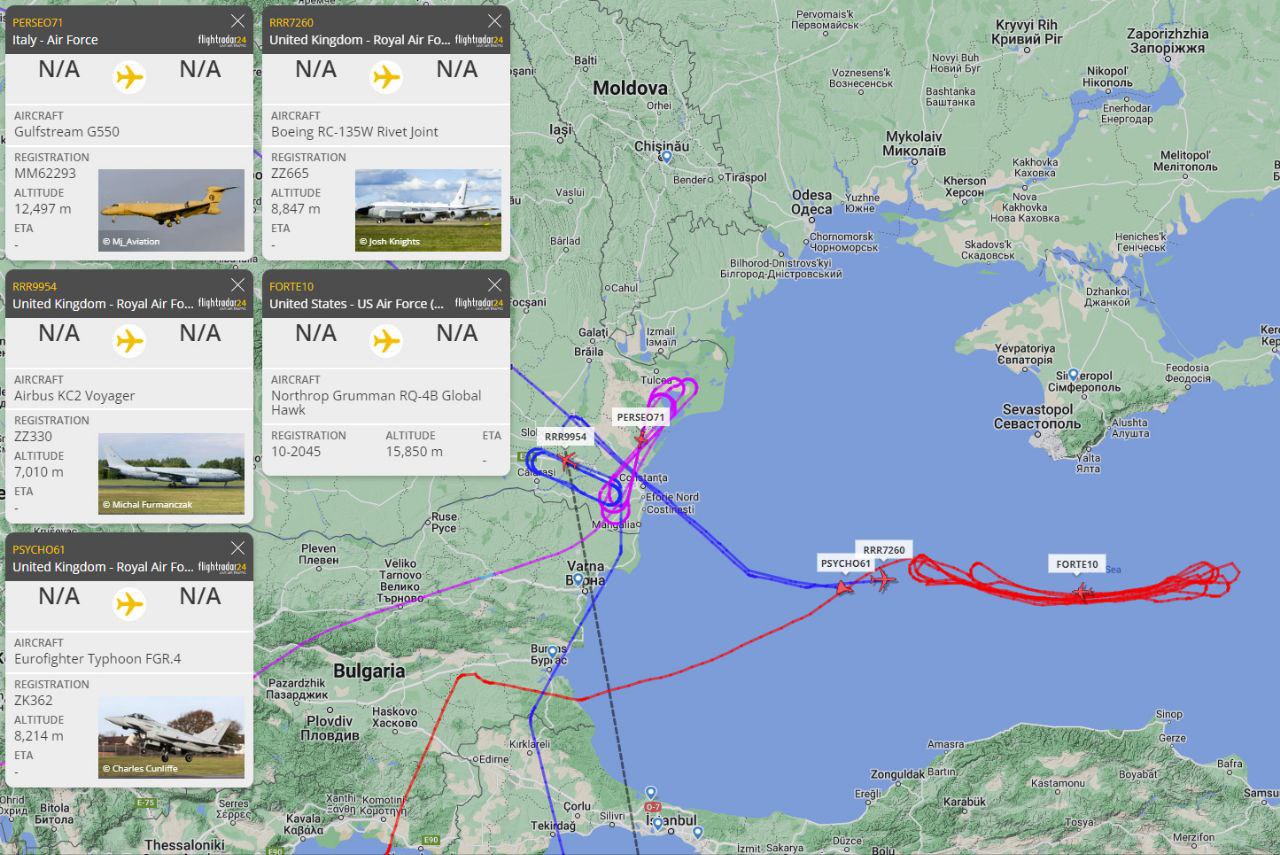Click the Gulfstream G550 aircraft type text

point(67,132)
